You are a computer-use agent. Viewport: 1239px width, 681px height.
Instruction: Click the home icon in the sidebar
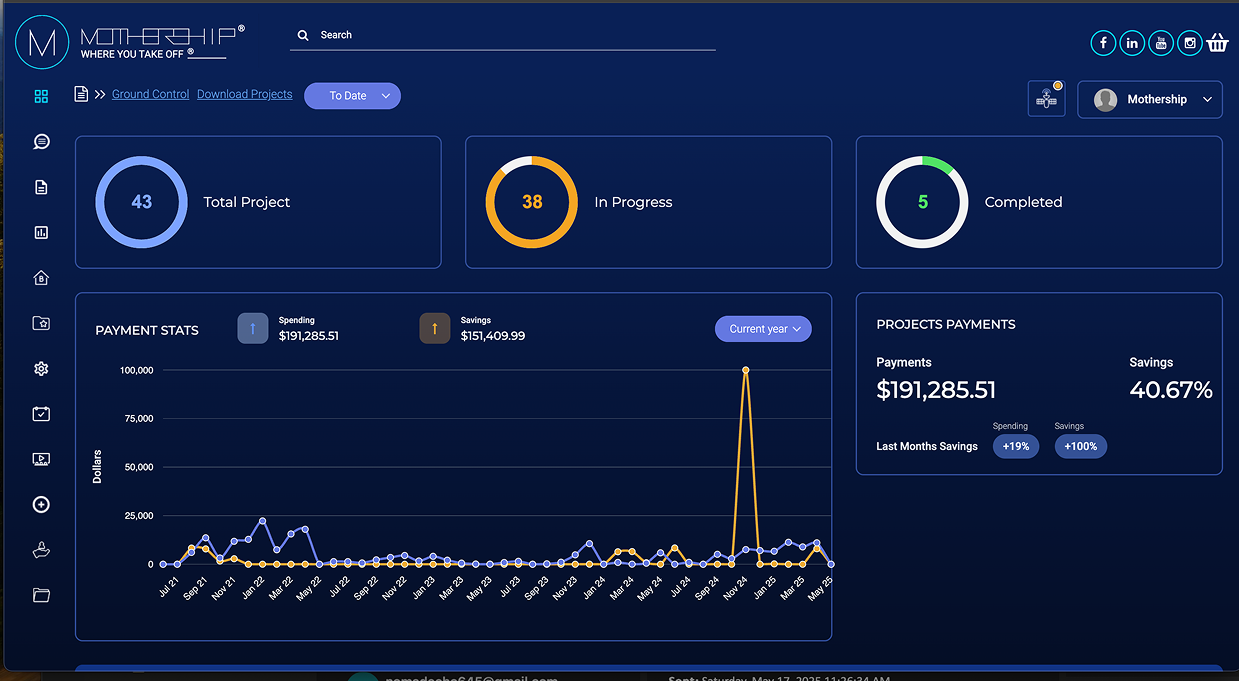[41, 277]
